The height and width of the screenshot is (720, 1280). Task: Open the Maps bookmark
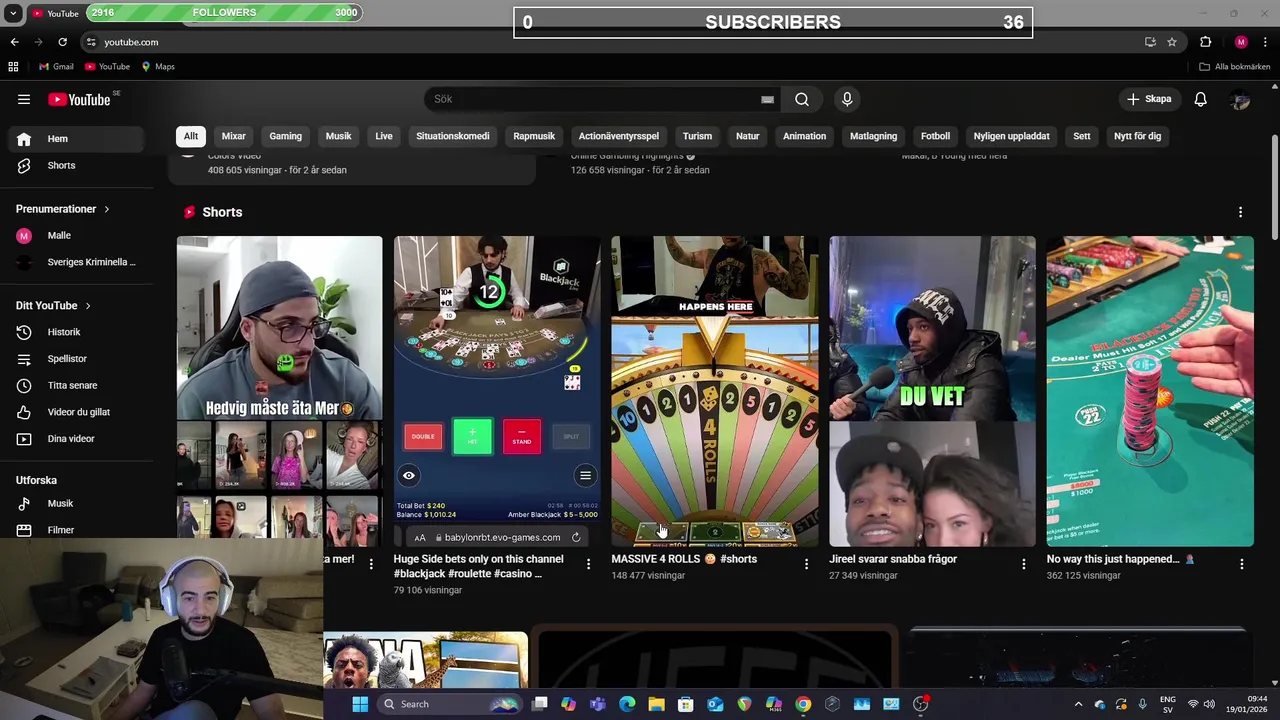point(158,67)
